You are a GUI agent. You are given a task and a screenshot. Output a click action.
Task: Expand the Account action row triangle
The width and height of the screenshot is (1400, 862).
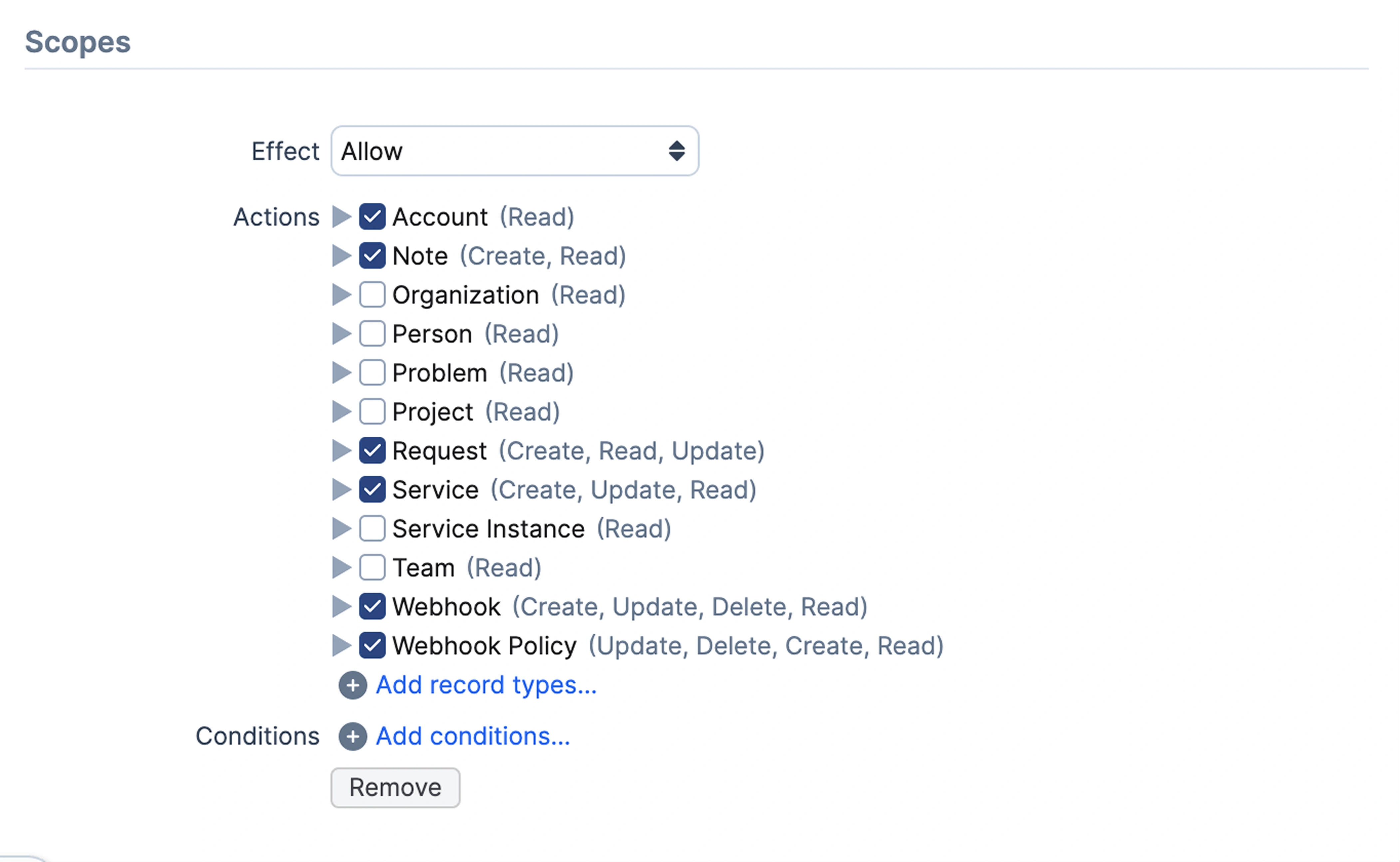pos(341,217)
